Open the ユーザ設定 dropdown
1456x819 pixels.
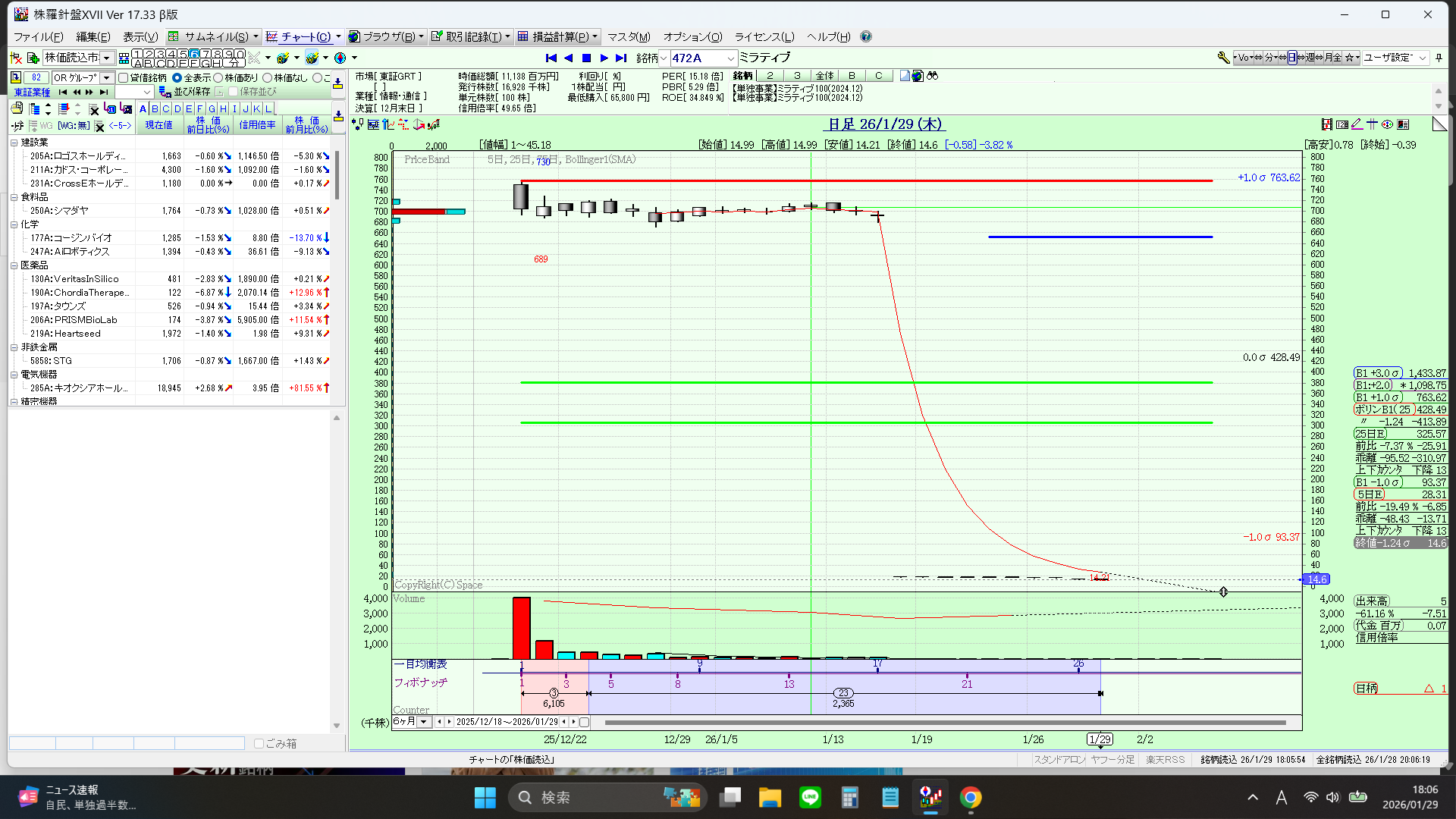pos(1423,58)
